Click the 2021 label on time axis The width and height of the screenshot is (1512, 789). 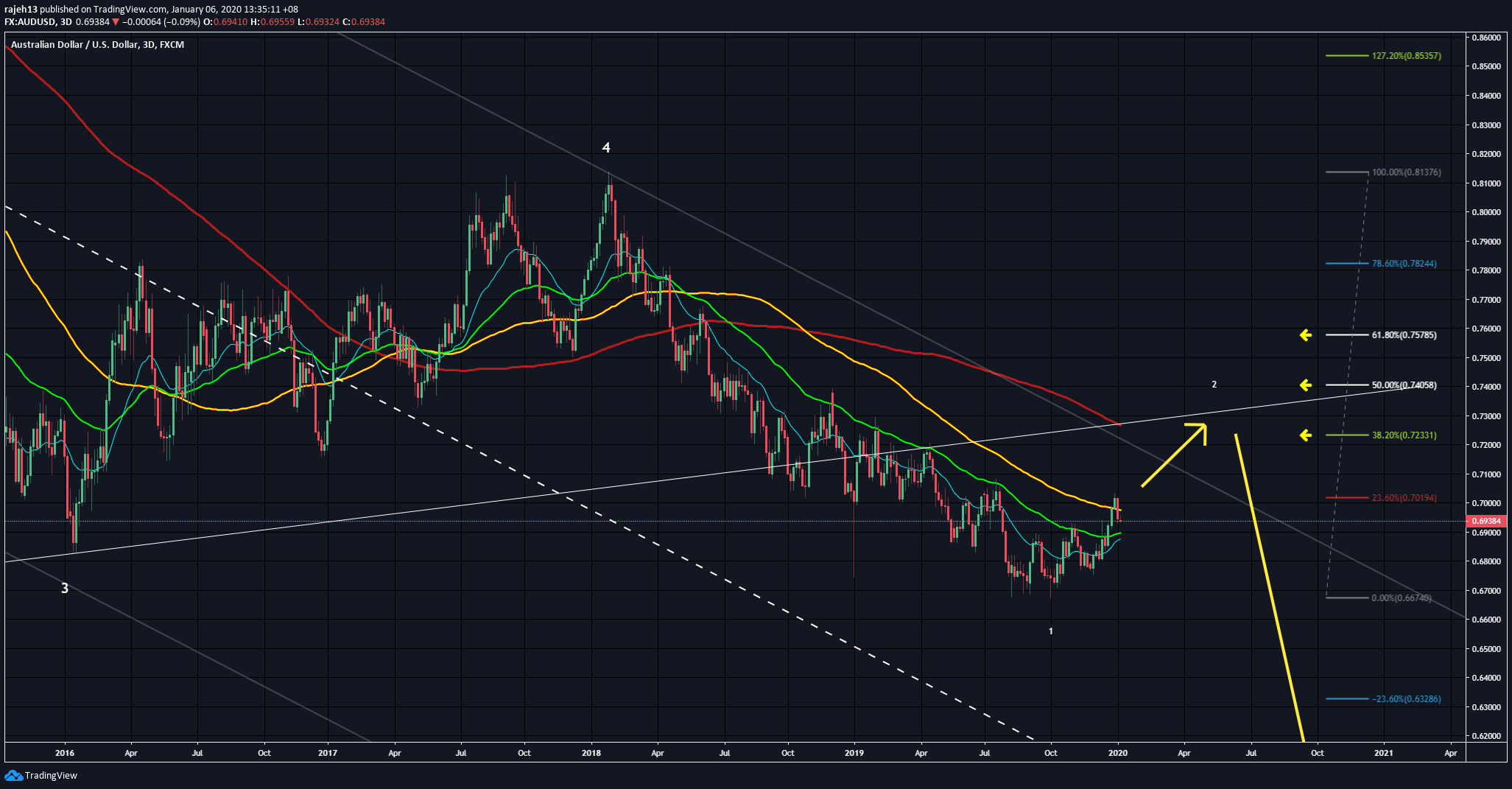1384,753
